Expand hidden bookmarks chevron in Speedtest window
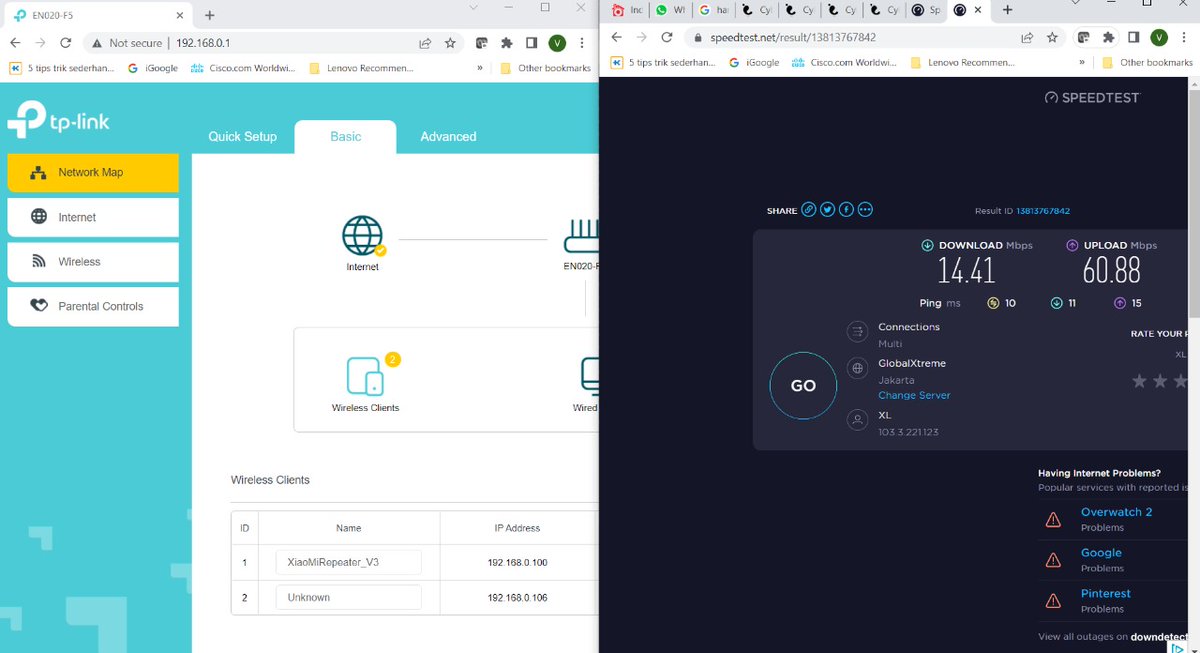This screenshot has width=1200, height=653. pos(1080,62)
